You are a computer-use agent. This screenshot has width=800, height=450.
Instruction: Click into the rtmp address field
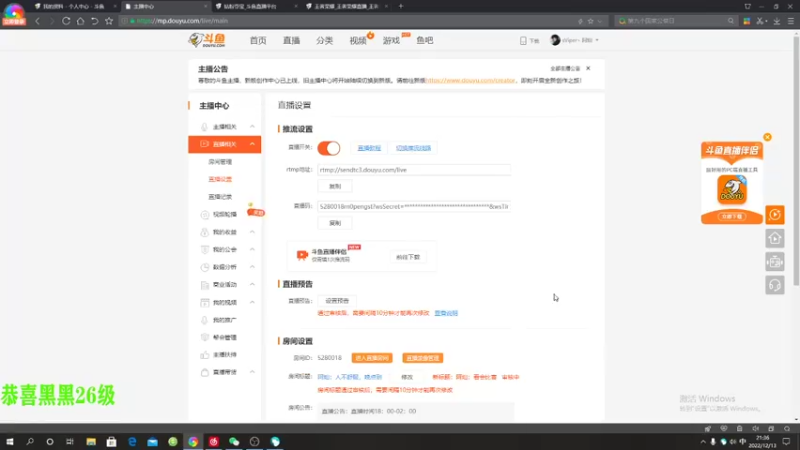(414, 170)
